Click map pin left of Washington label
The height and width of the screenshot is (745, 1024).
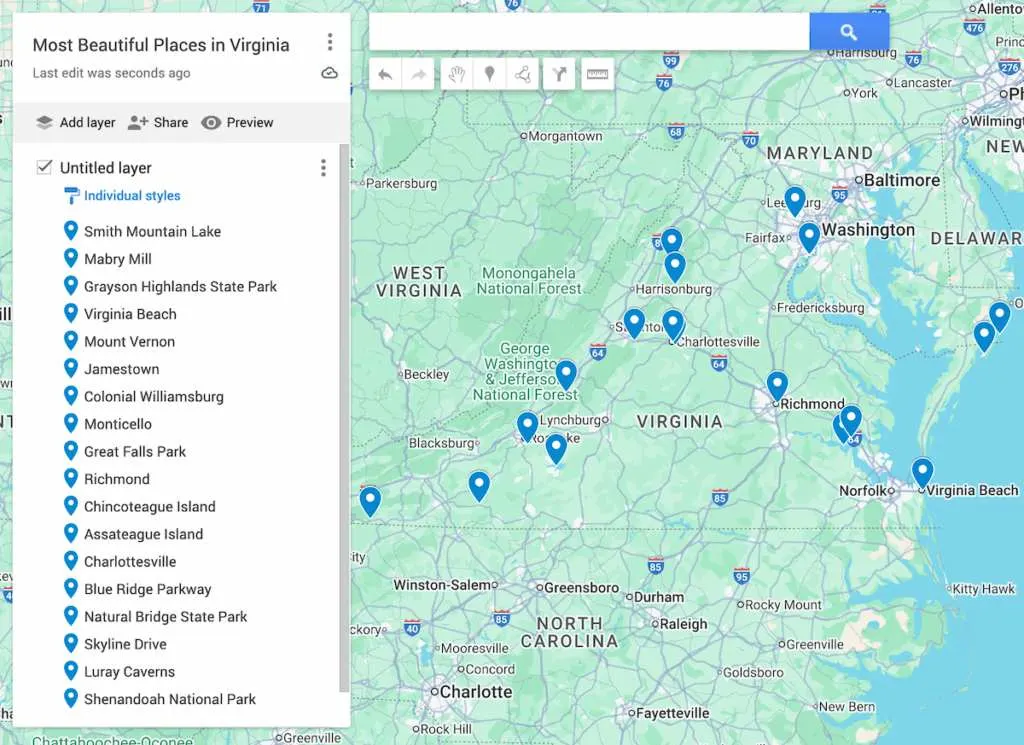[x=809, y=237]
